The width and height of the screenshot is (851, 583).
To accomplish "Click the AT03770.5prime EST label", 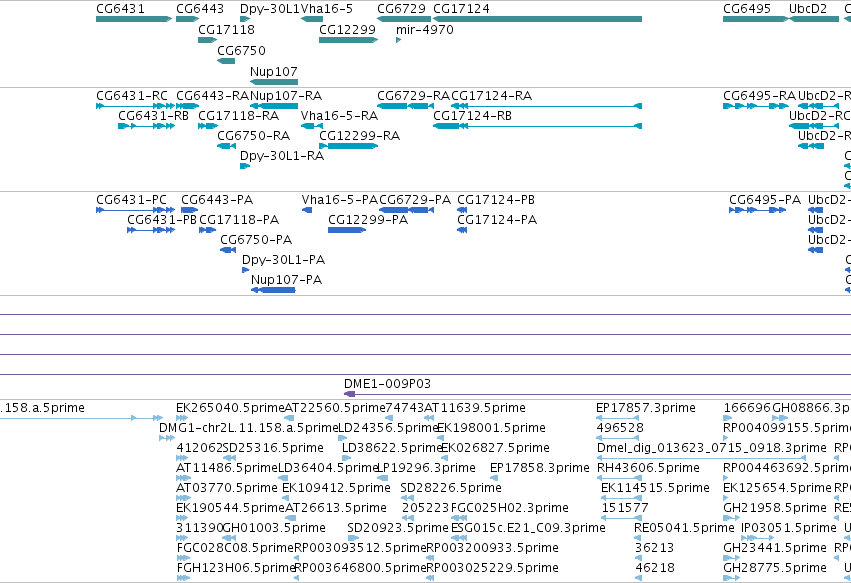I will click(x=227, y=487).
